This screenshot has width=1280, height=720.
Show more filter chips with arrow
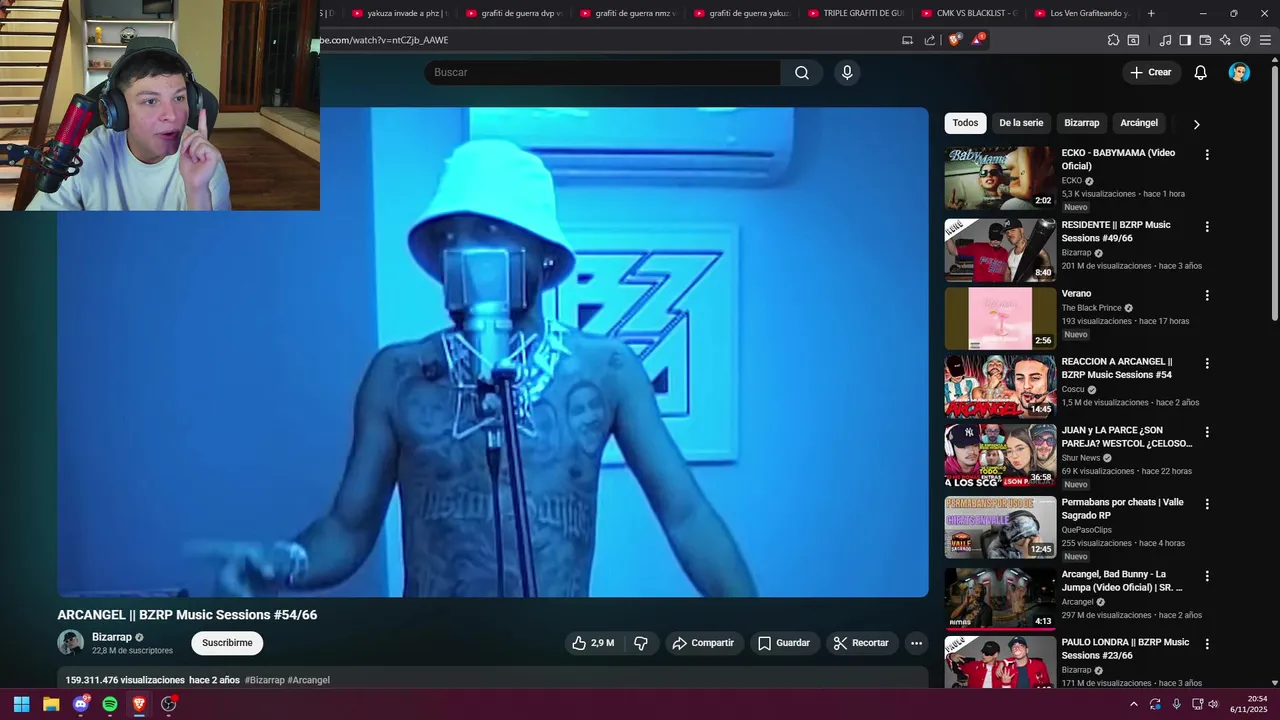[1196, 124]
